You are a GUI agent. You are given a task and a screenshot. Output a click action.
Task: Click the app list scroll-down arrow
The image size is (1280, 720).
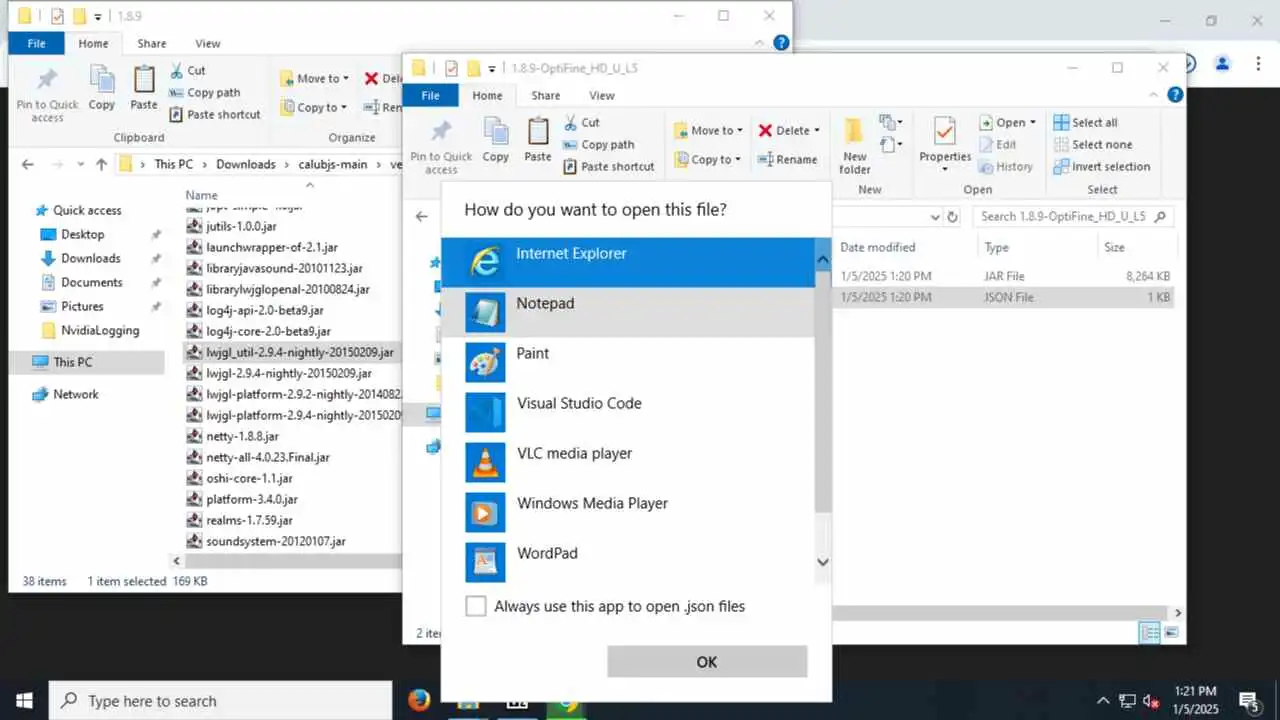click(x=823, y=562)
